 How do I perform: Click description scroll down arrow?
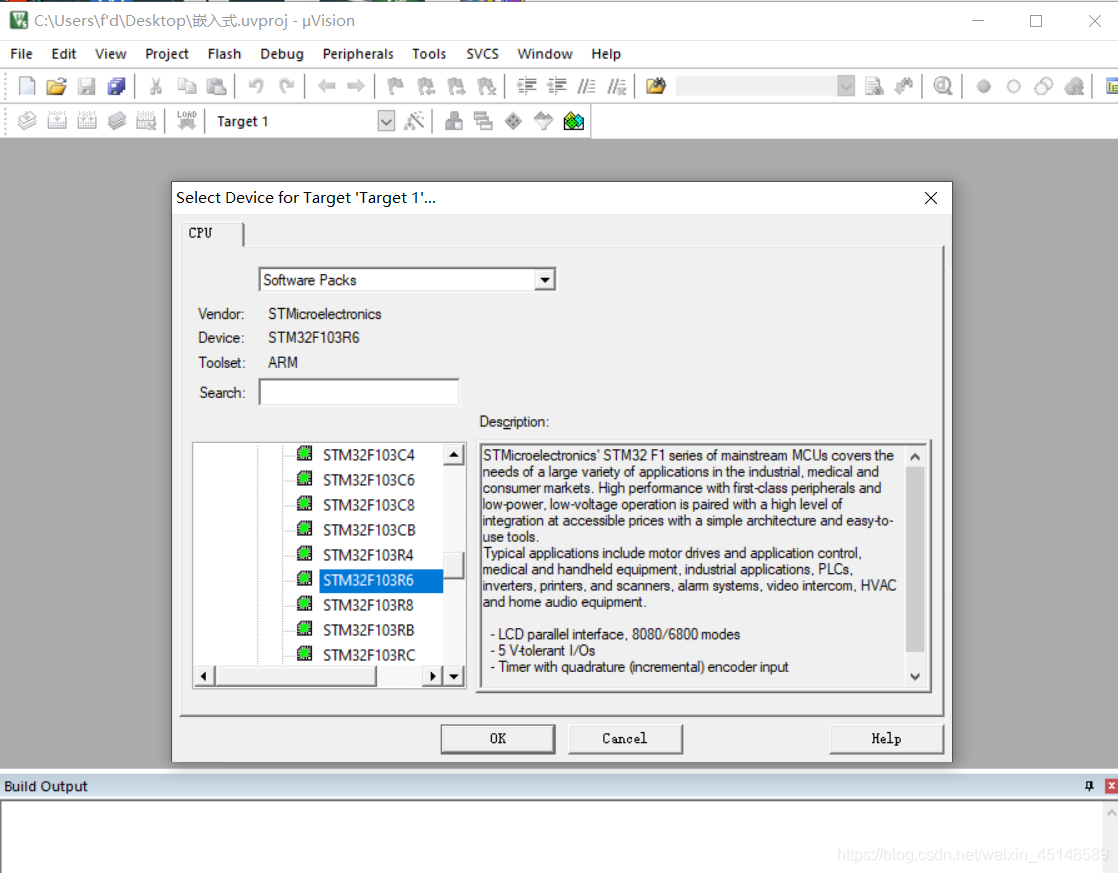[915, 677]
